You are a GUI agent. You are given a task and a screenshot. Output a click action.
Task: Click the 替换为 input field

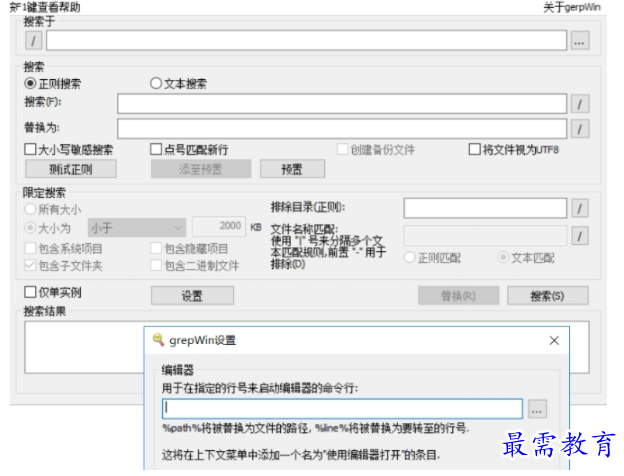[342, 129]
